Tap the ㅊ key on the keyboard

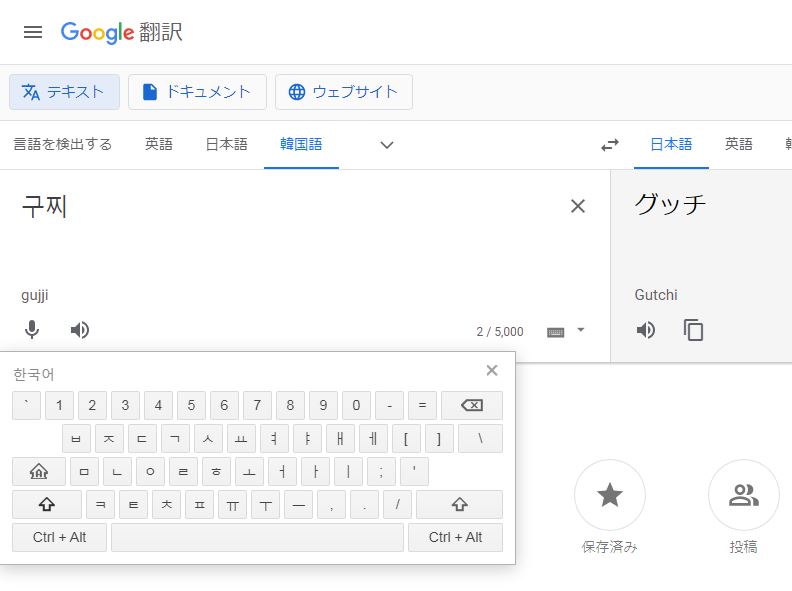point(167,504)
